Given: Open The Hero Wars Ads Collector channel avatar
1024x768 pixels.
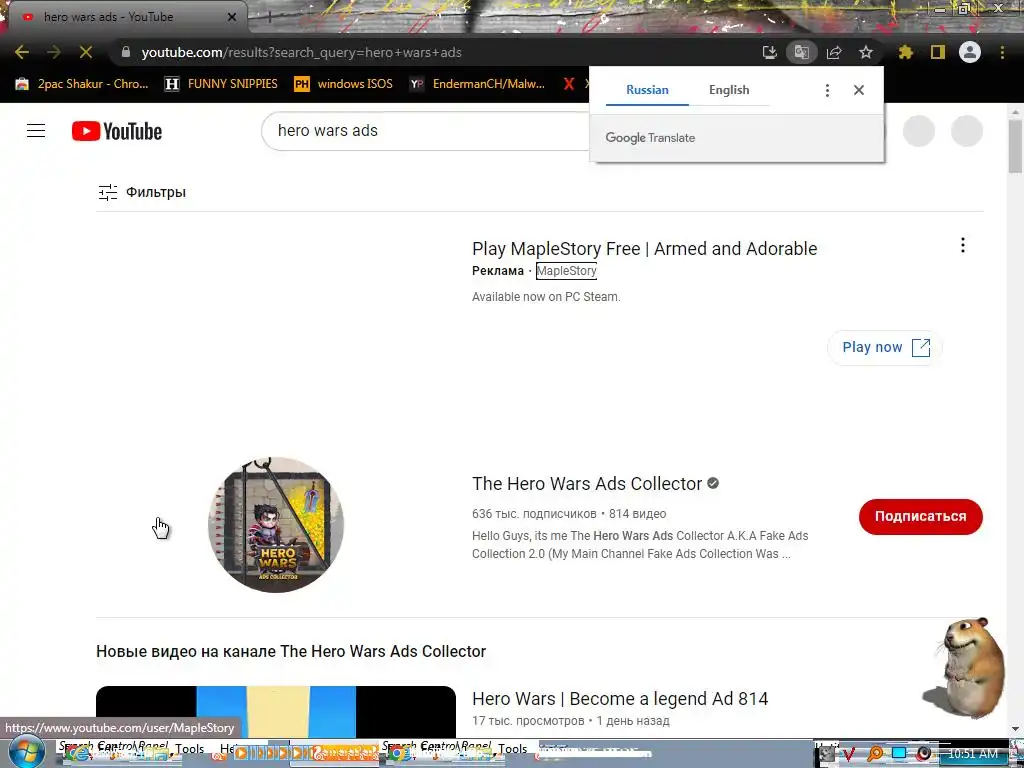Looking at the screenshot, I should point(276,524).
